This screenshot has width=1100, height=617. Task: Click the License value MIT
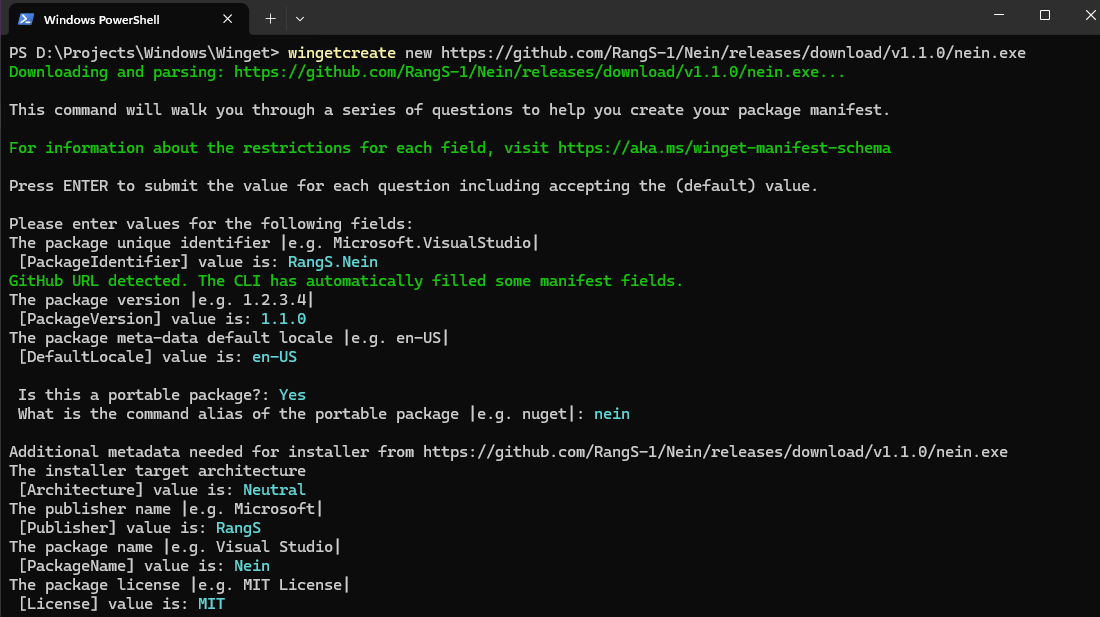[211, 604]
